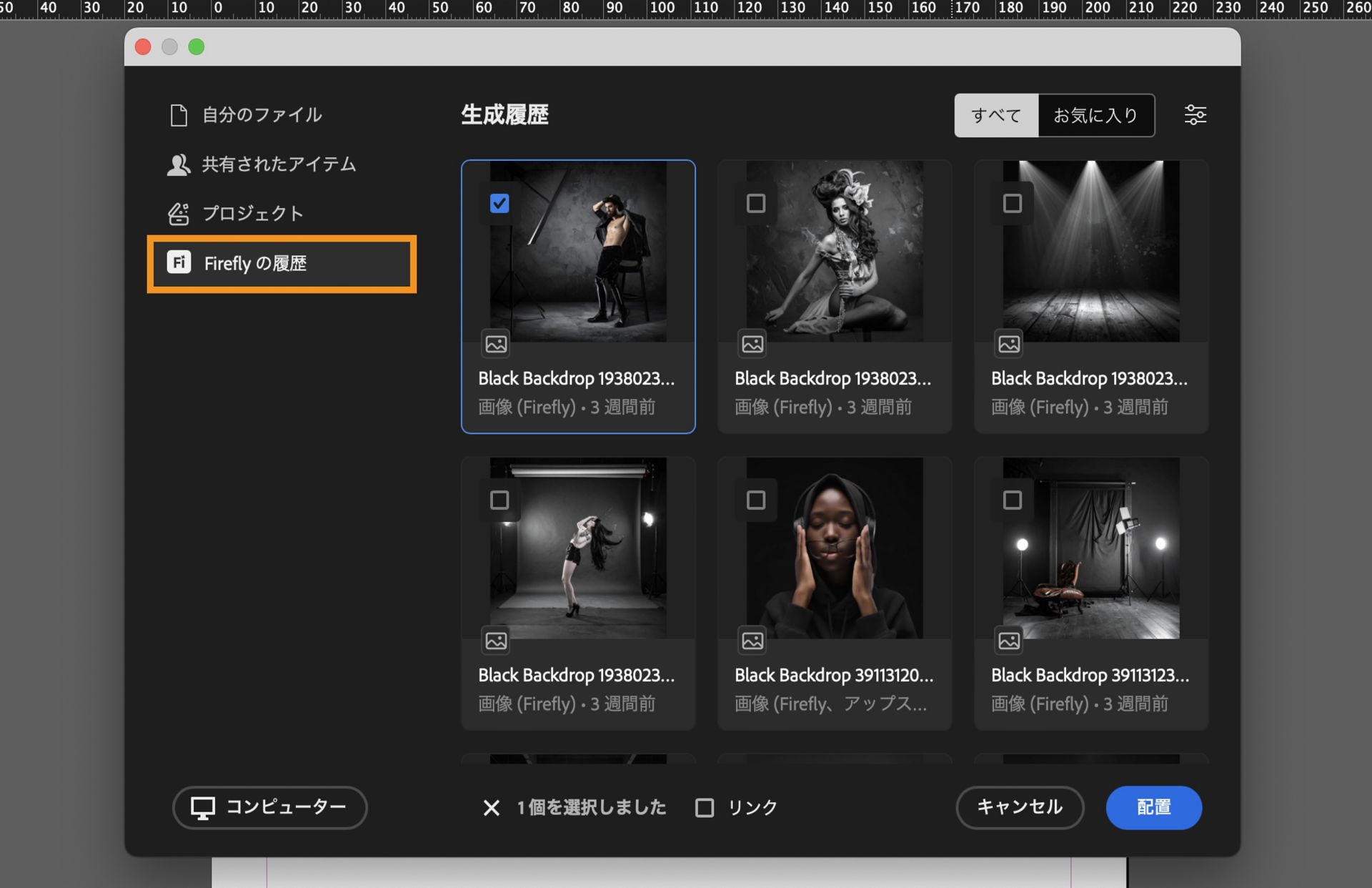Image resolution: width=1372 pixels, height=888 pixels.
Task: Check the dancing woman studio image
Action: click(x=500, y=500)
